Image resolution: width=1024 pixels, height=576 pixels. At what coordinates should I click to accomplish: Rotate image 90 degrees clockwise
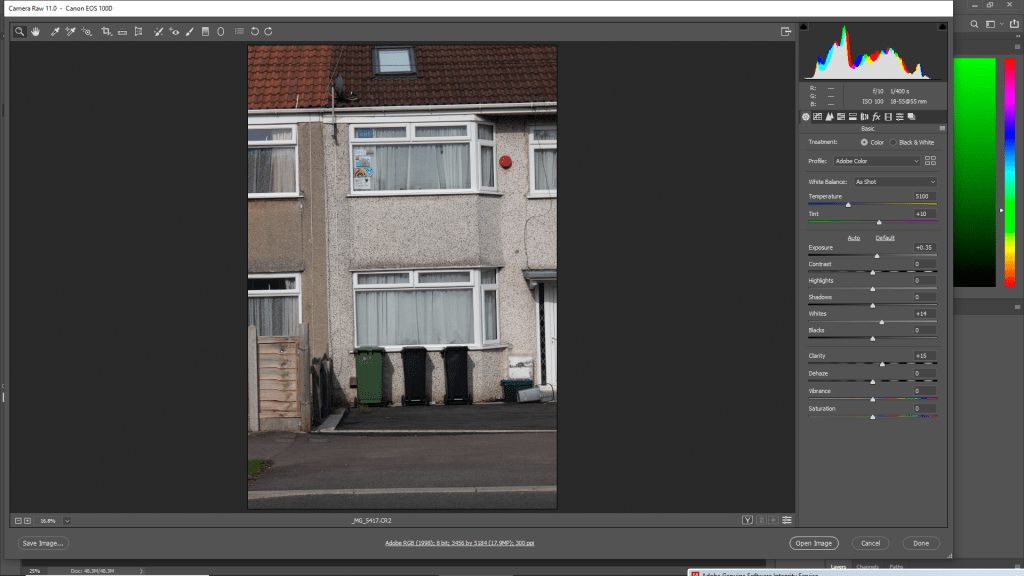(x=268, y=32)
